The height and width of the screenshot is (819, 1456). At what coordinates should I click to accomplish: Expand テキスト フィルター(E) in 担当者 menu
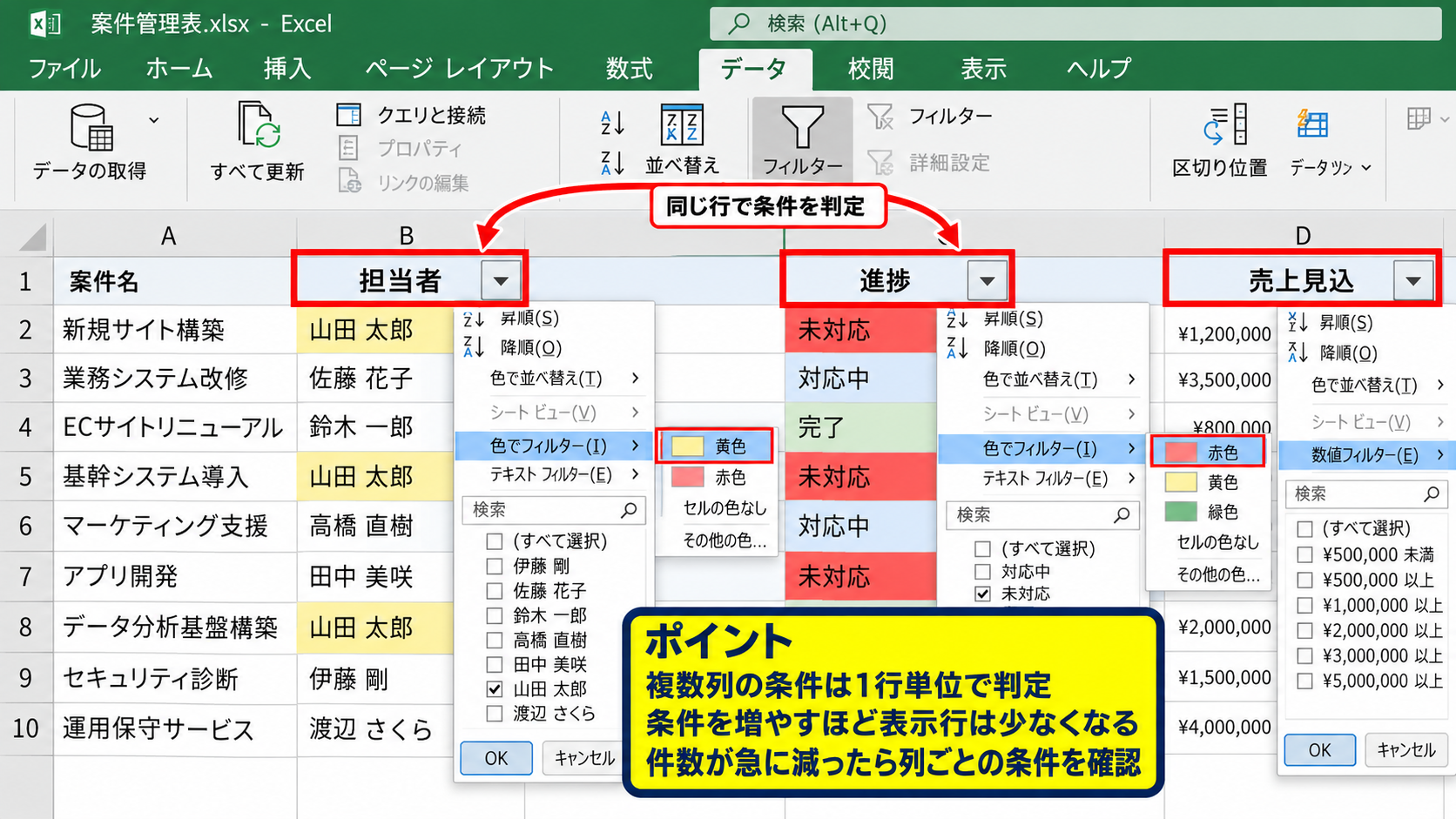554,474
